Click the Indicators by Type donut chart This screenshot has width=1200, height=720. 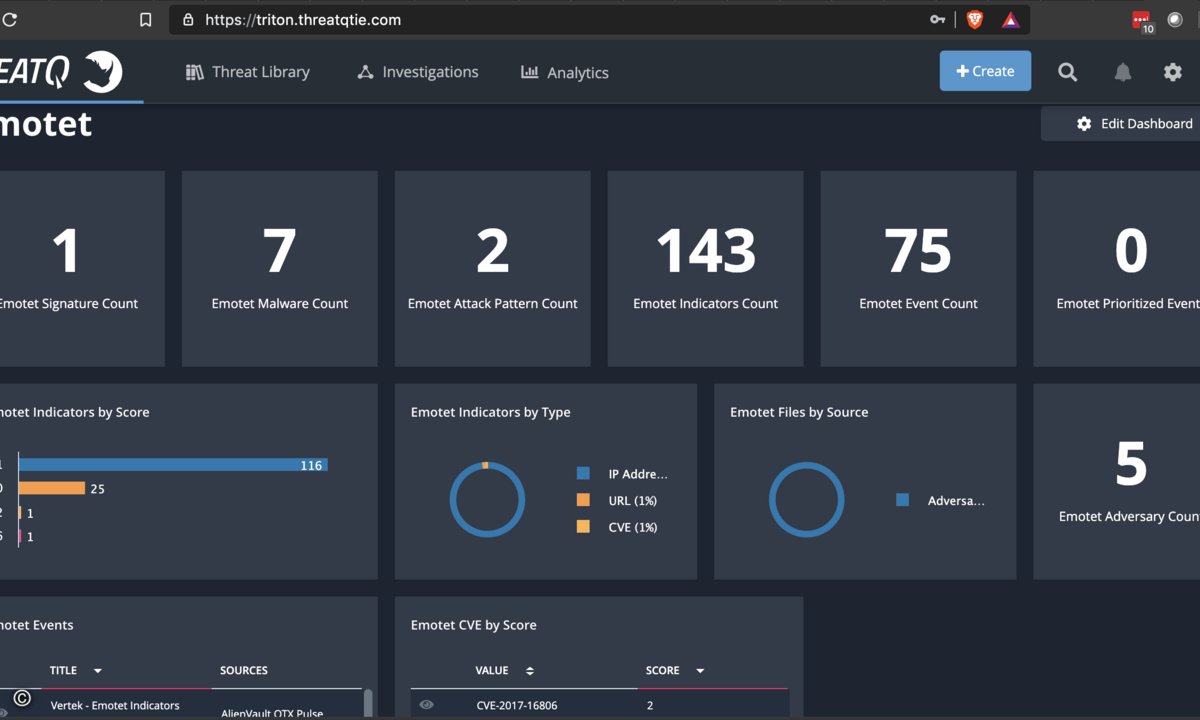point(487,499)
